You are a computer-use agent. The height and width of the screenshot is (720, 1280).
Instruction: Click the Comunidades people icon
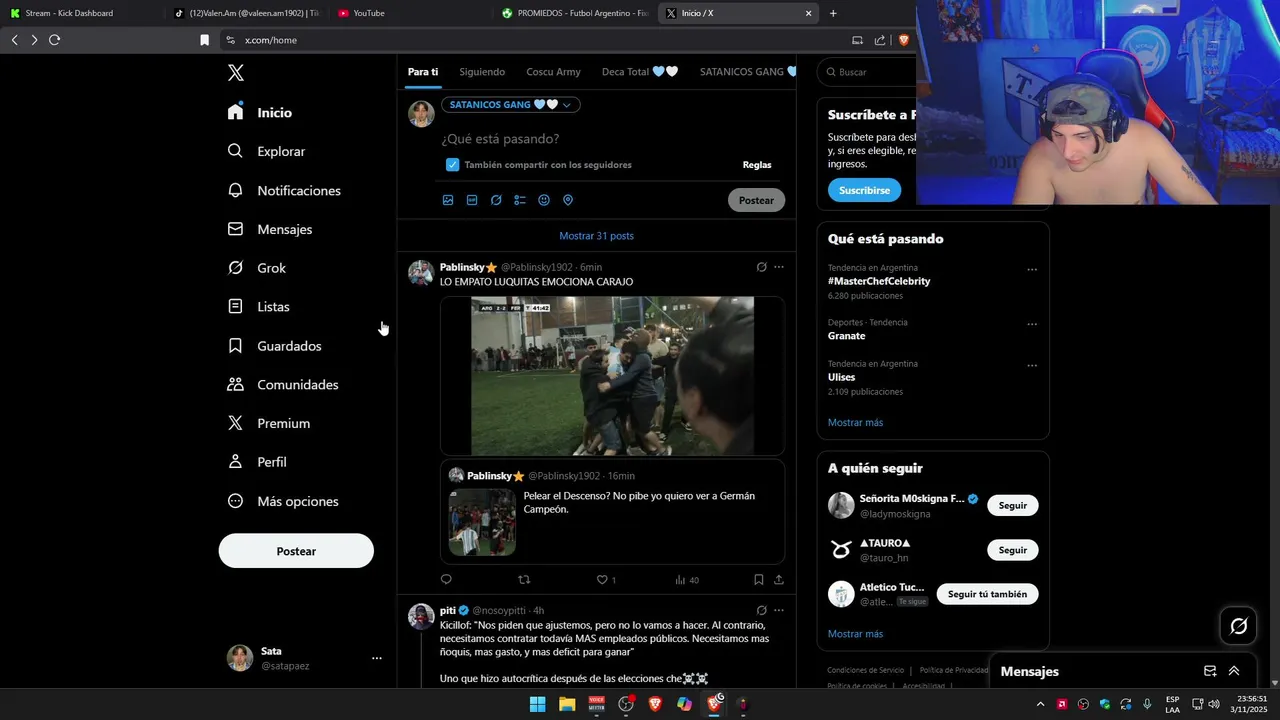(x=235, y=384)
